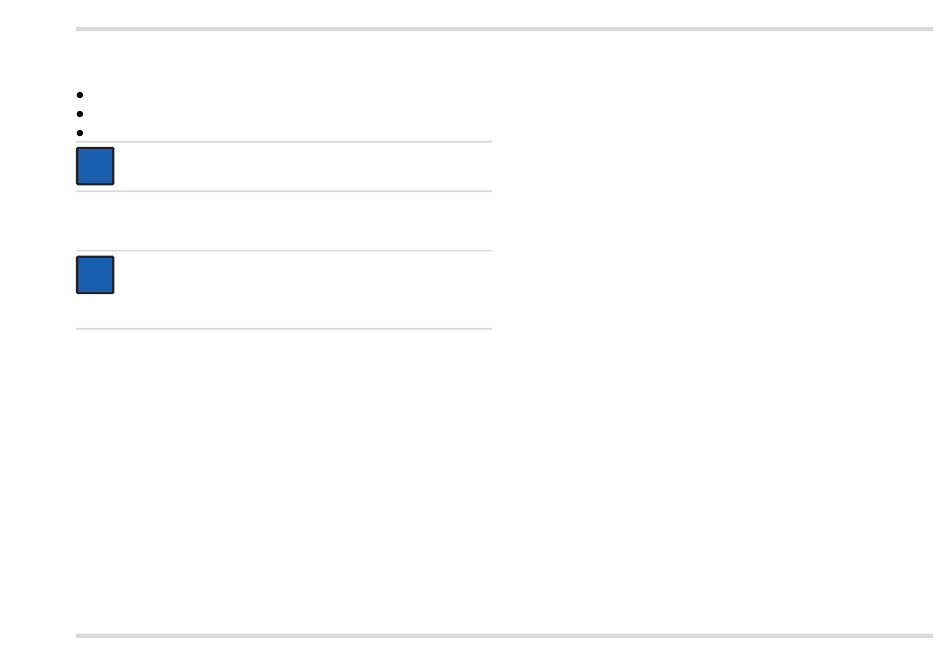Select the second bullet point marker

pos(80,114)
